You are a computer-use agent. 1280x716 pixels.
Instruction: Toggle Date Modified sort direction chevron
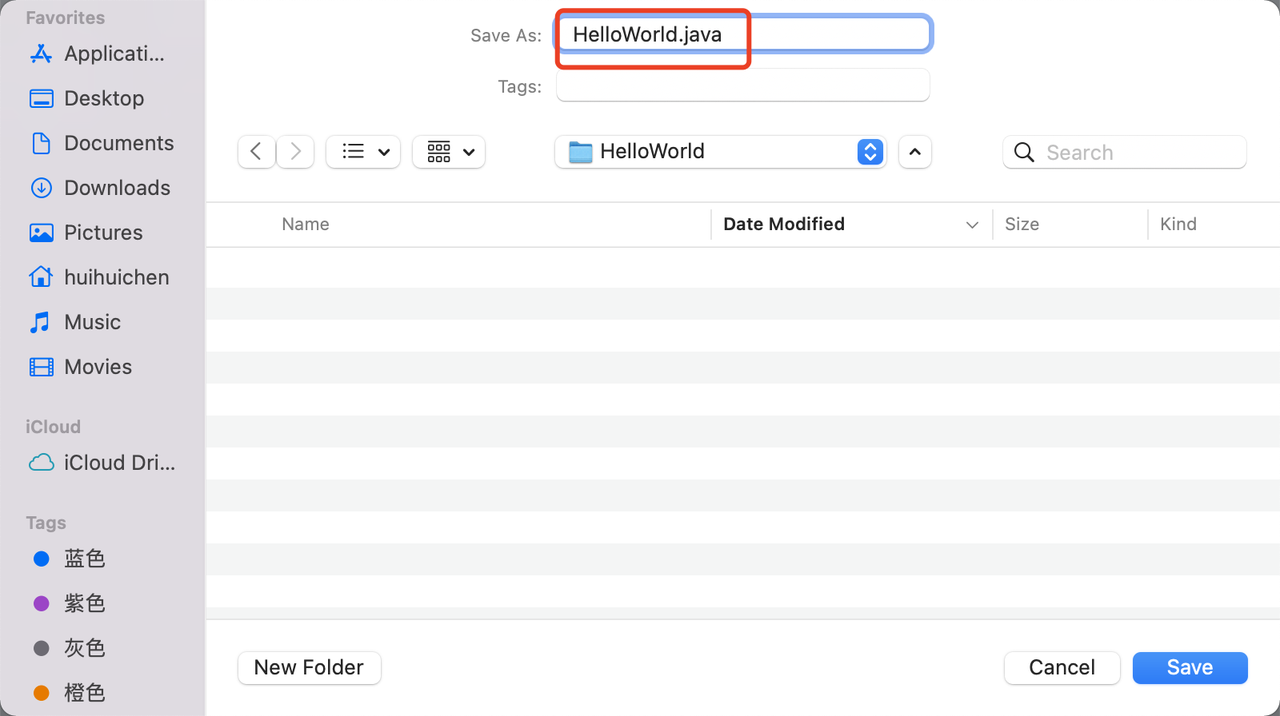[x=972, y=225]
